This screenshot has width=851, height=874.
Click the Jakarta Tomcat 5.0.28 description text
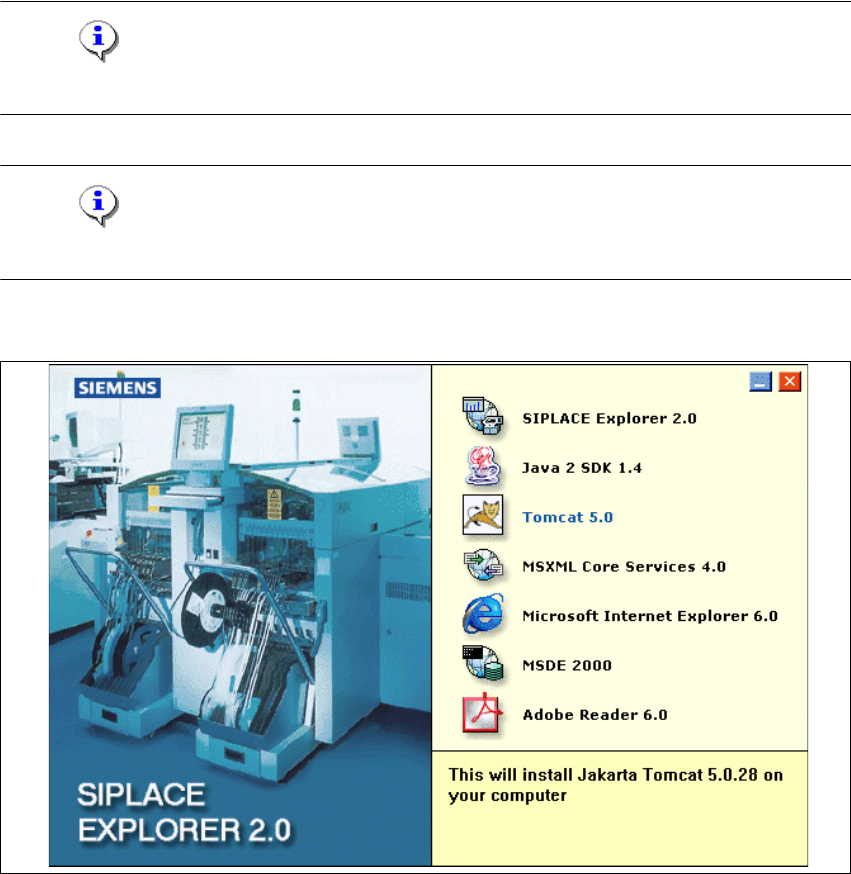(x=616, y=785)
